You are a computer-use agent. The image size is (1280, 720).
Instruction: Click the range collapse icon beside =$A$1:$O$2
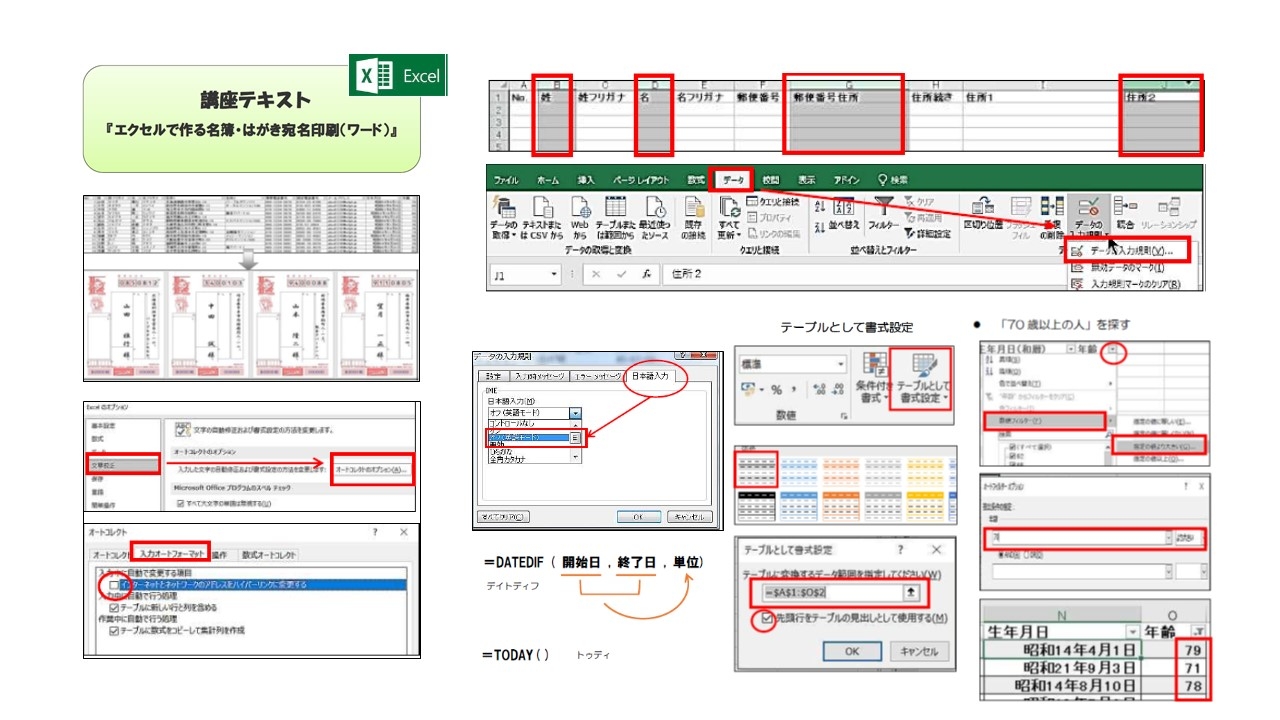point(911,592)
